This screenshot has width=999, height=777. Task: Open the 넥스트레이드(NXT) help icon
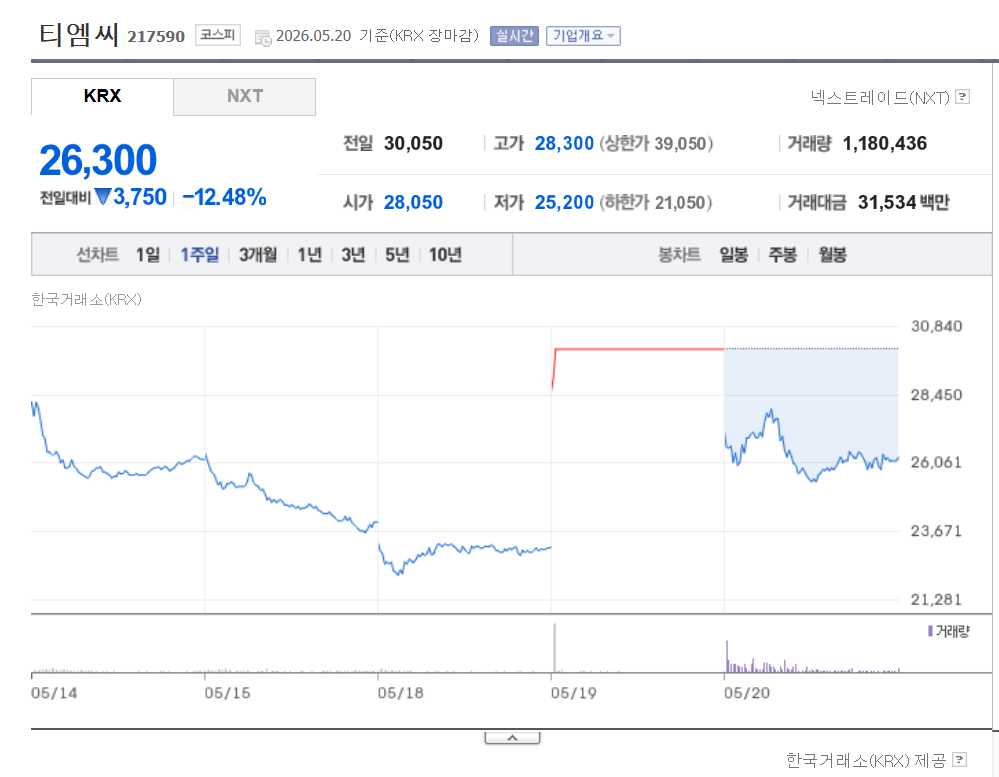[x=963, y=97]
